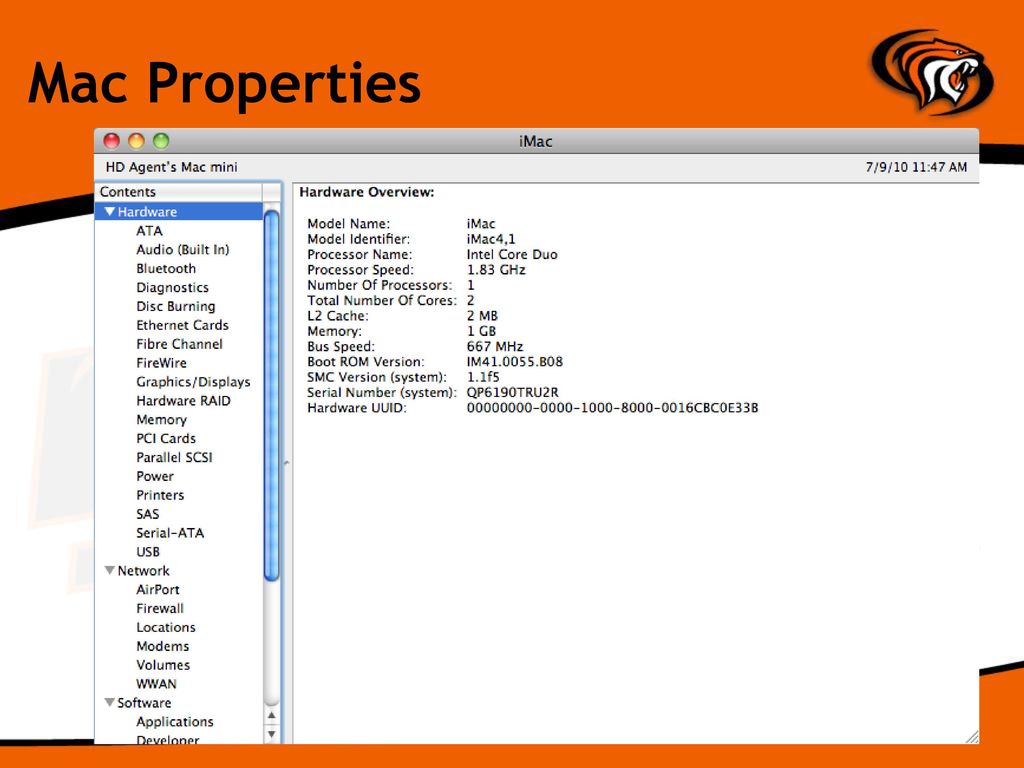The height and width of the screenshot is (768, 1024).
Task: Click processor name Intel Core Duo
Action: [x=512, y=255]
